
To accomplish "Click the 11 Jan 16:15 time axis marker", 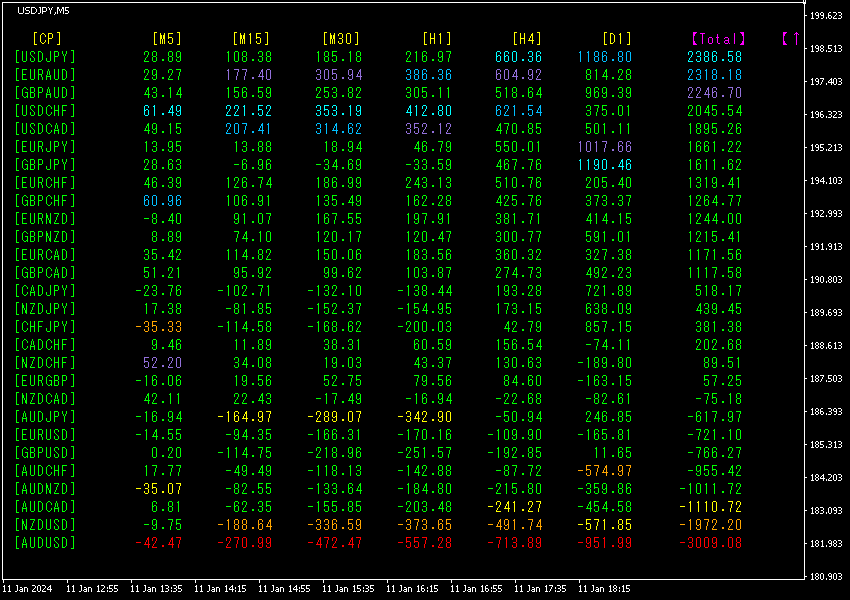I will click(x=412, y=589).
